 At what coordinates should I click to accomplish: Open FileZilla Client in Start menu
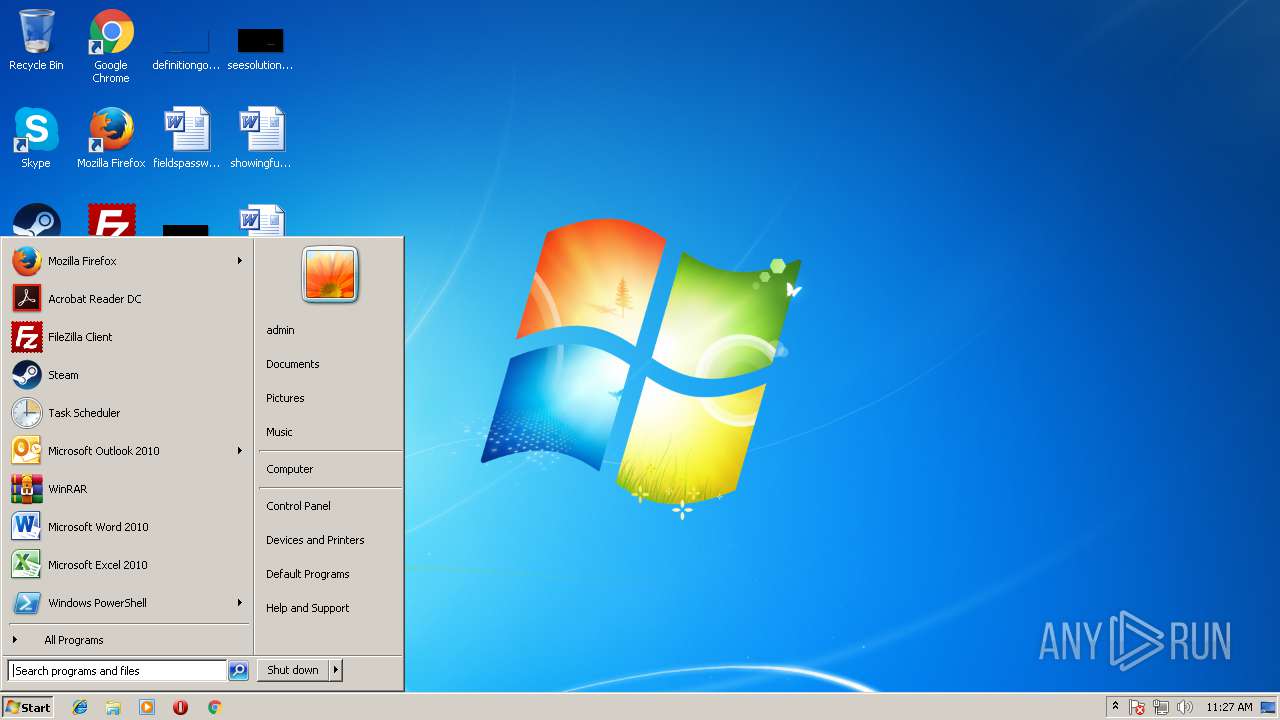(128, 337)
